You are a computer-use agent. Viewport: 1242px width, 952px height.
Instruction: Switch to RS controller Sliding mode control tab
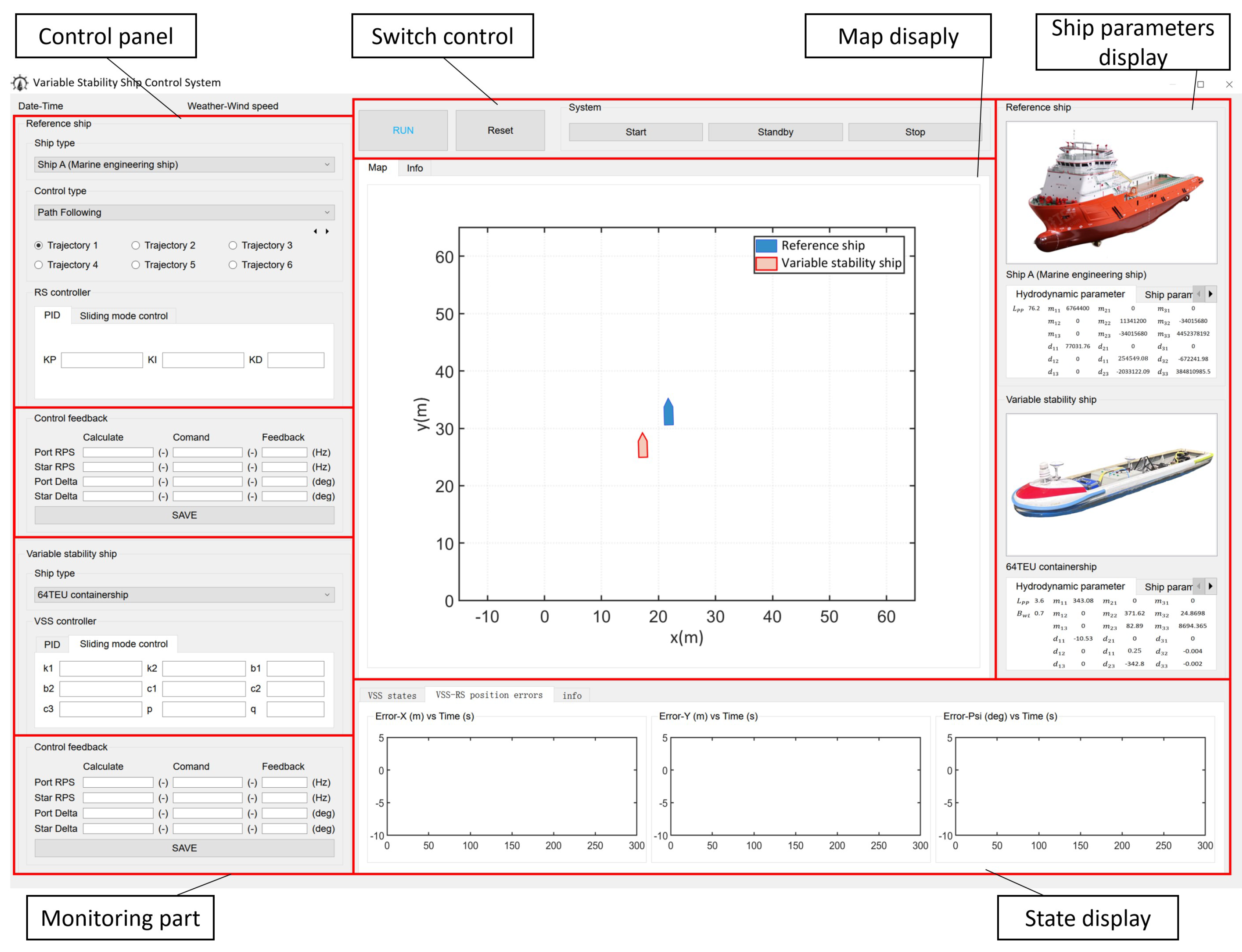click(123, 316)
